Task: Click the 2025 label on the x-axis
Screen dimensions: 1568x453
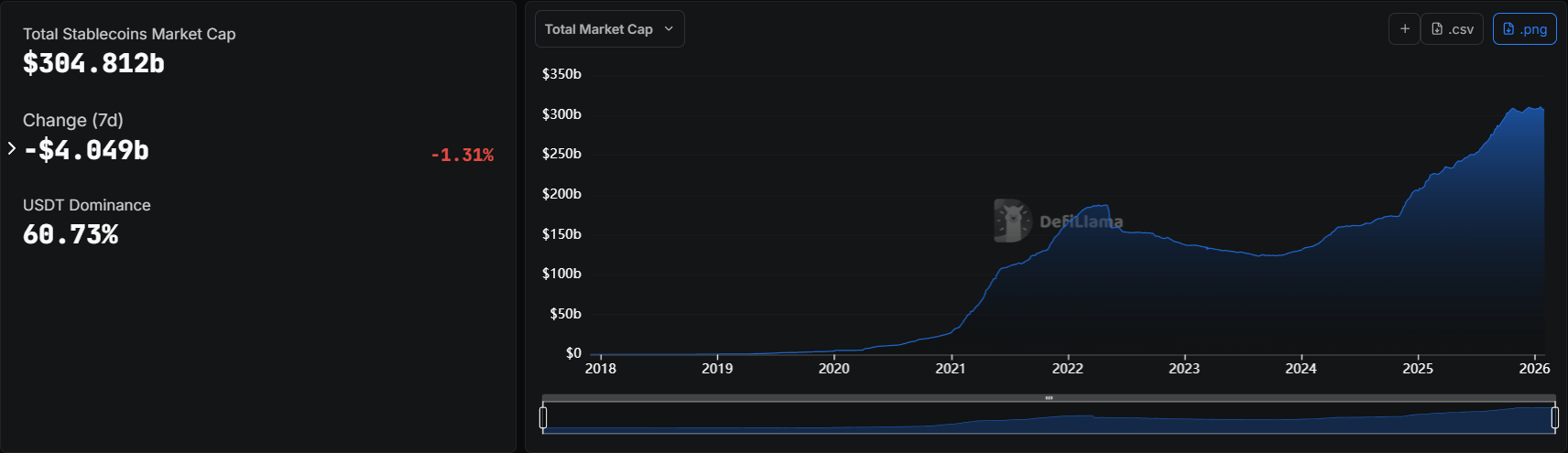Action: click(1417, 369)
